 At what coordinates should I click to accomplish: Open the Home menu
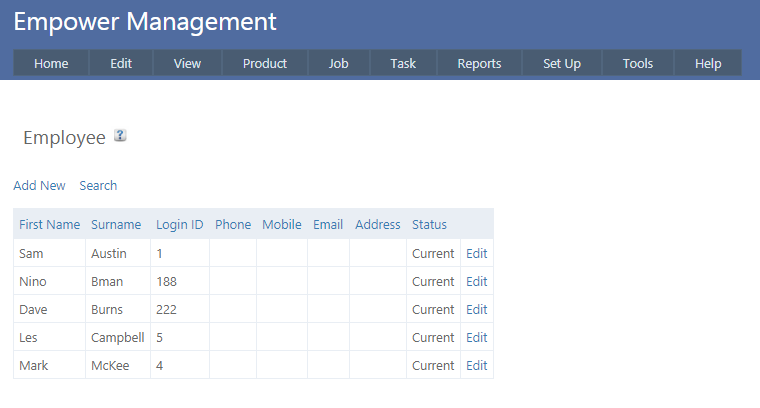pyautogui.click(x=51, y=63)
